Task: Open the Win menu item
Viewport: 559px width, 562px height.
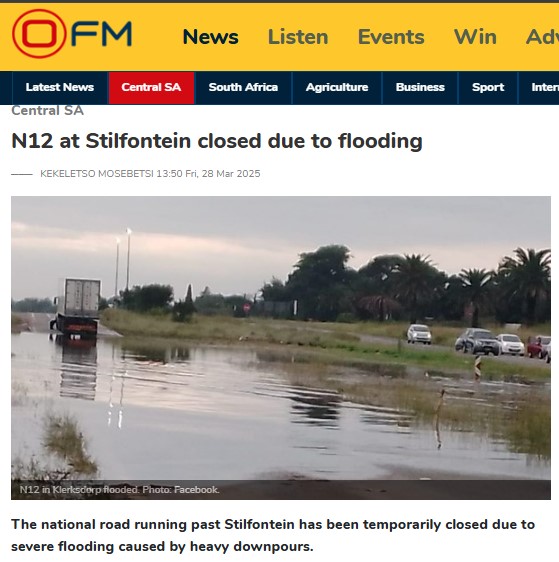Action: 475,37
